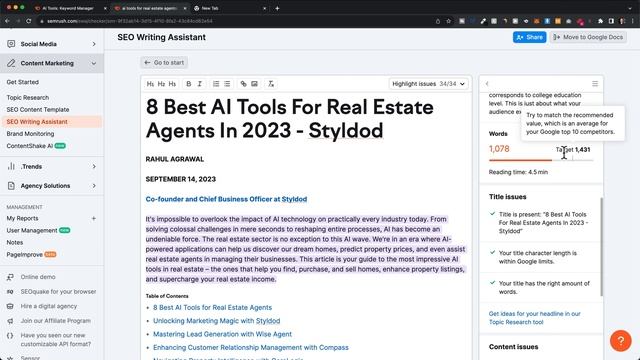This screenshot has width=640, height=360.
Task: Open ContentShake AI in sidebar
Action: (36, 146)
